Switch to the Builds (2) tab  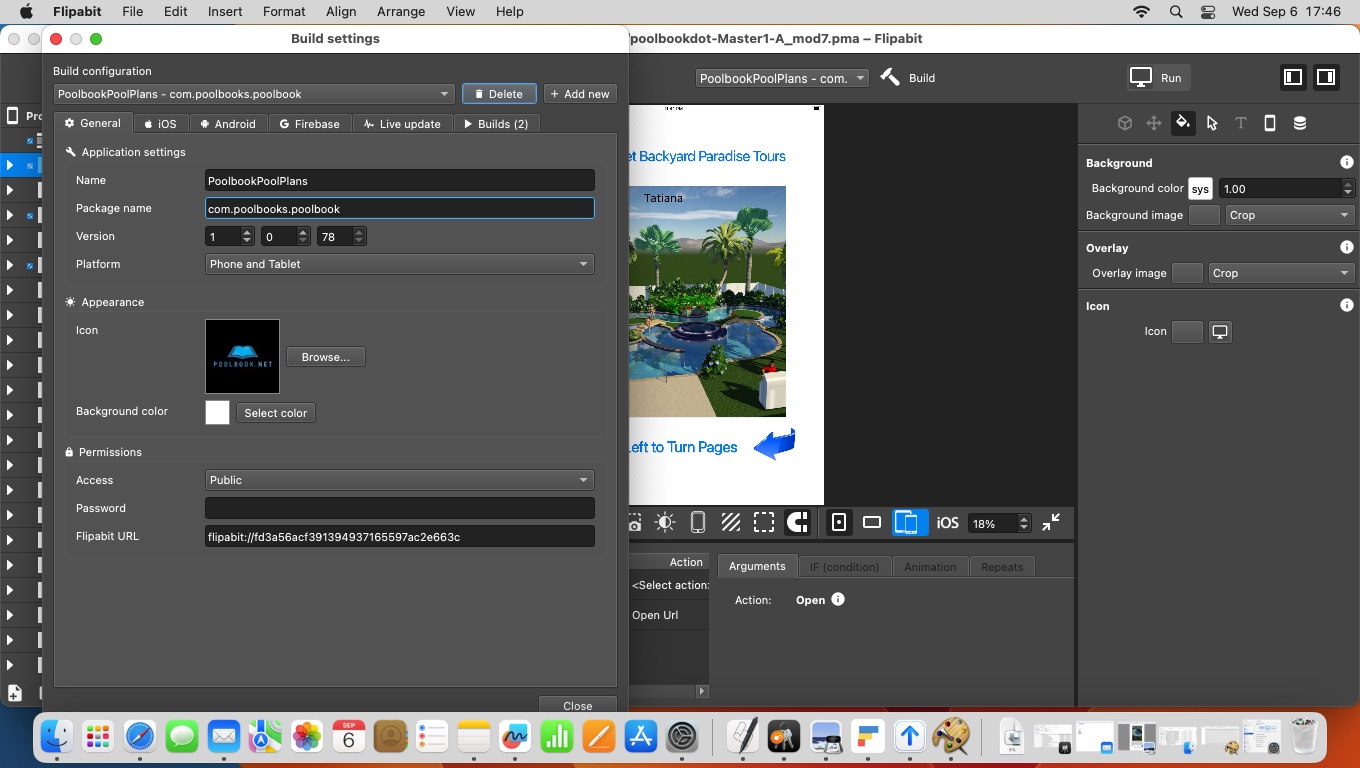pyautogui.click(x=496, y=124)
